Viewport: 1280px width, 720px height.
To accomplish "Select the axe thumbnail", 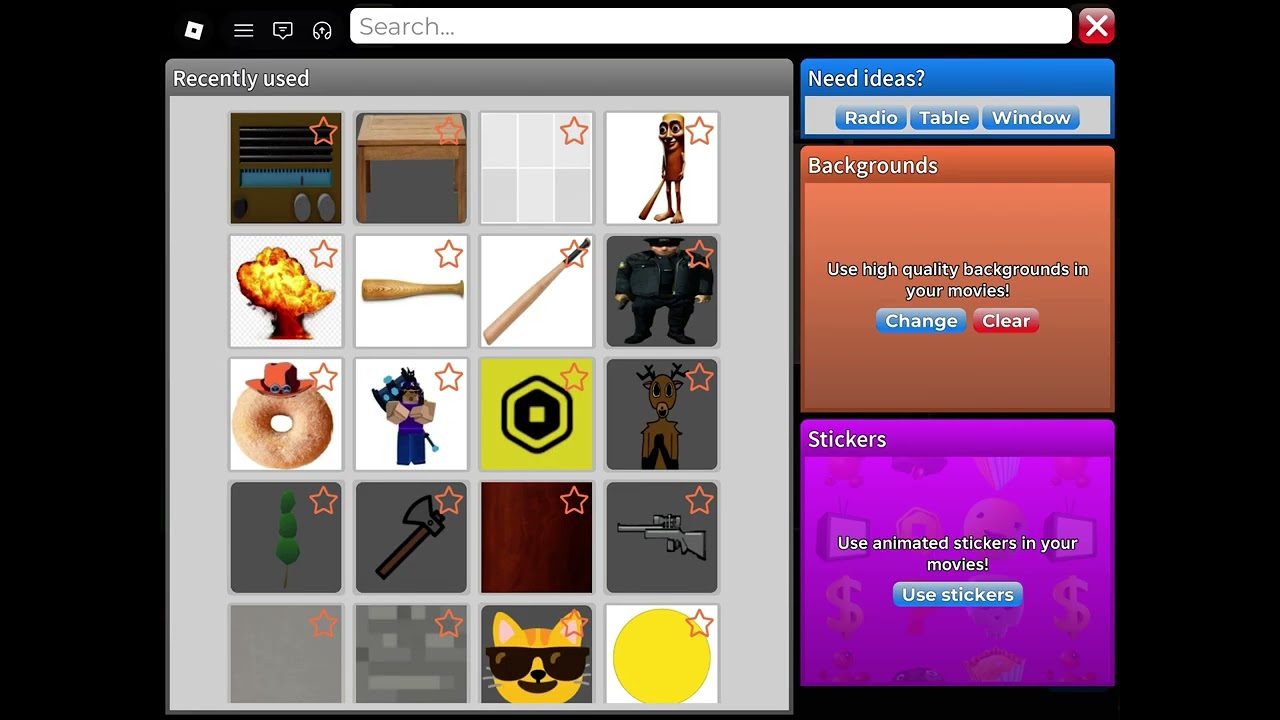I will coord(411,537).
